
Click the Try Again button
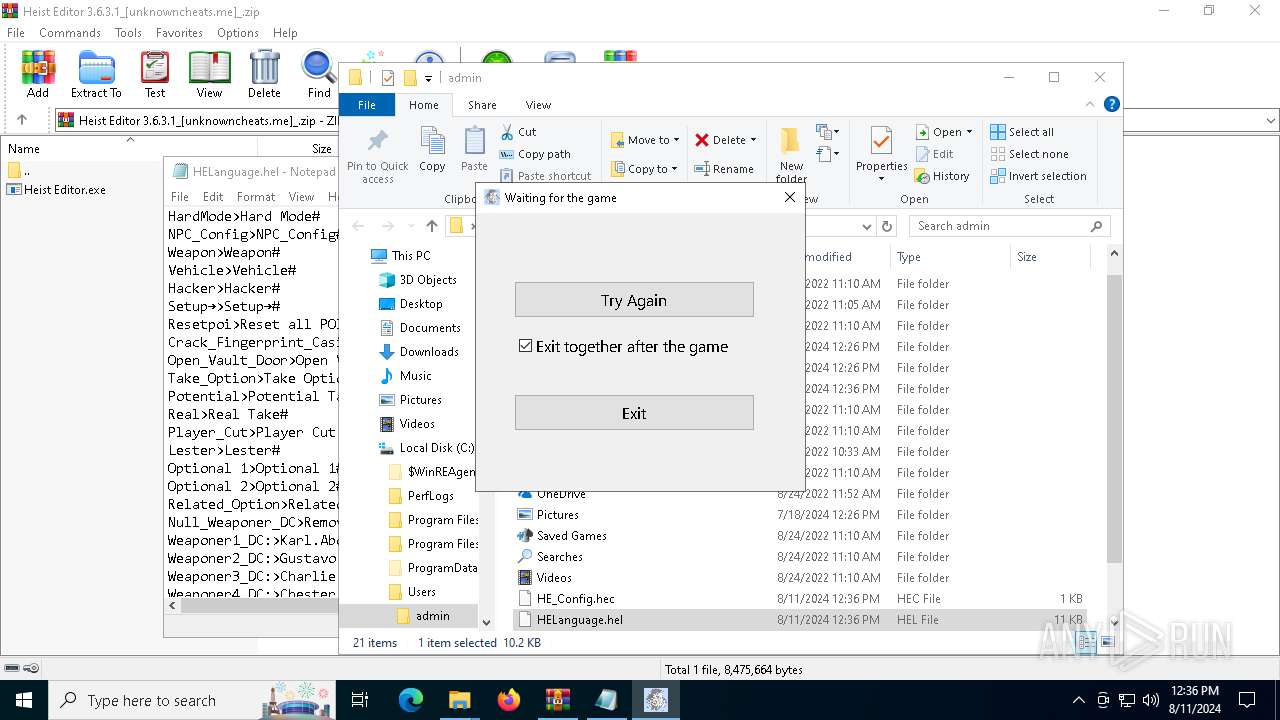coord(634,300)
